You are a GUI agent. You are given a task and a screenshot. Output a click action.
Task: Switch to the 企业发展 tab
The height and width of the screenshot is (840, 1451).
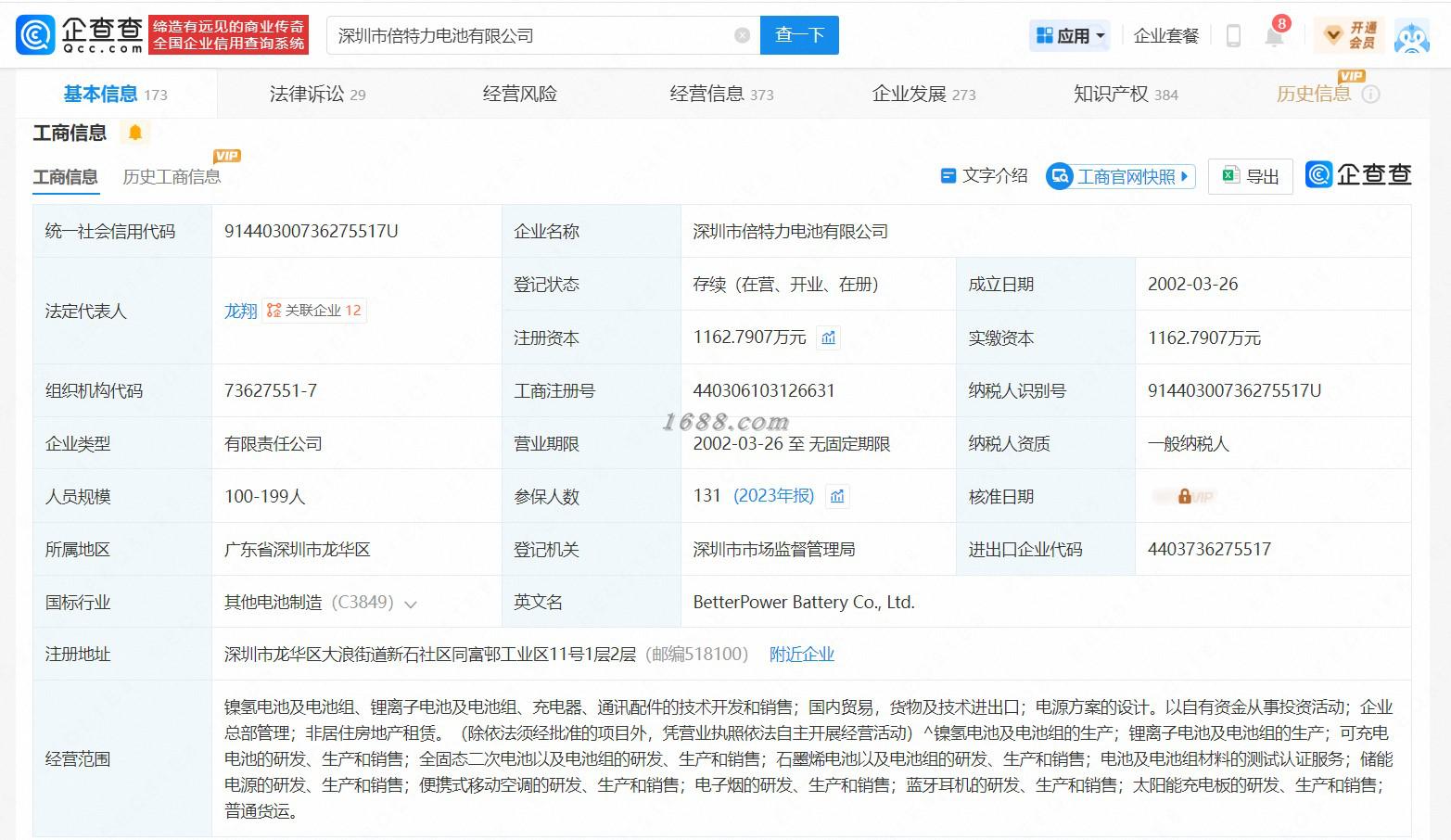coord(923,94)
